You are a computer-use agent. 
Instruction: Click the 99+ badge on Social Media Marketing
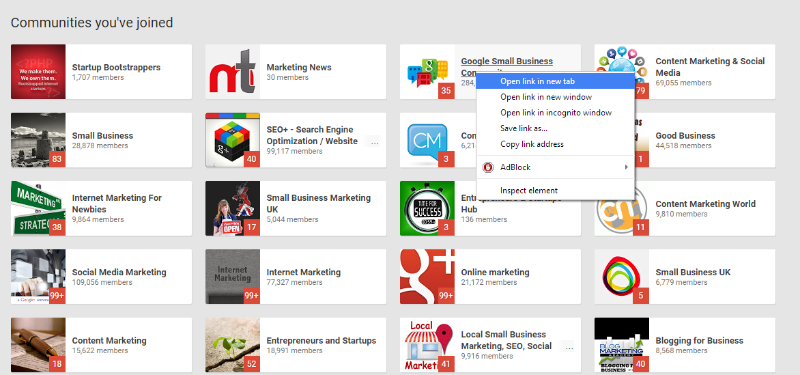point(57,296)
